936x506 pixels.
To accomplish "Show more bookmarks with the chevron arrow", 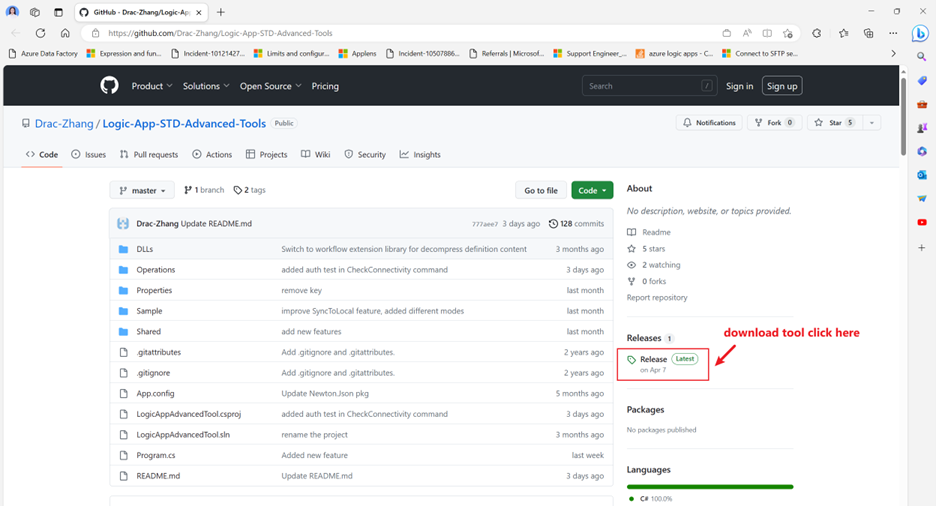I will [894, 54].
